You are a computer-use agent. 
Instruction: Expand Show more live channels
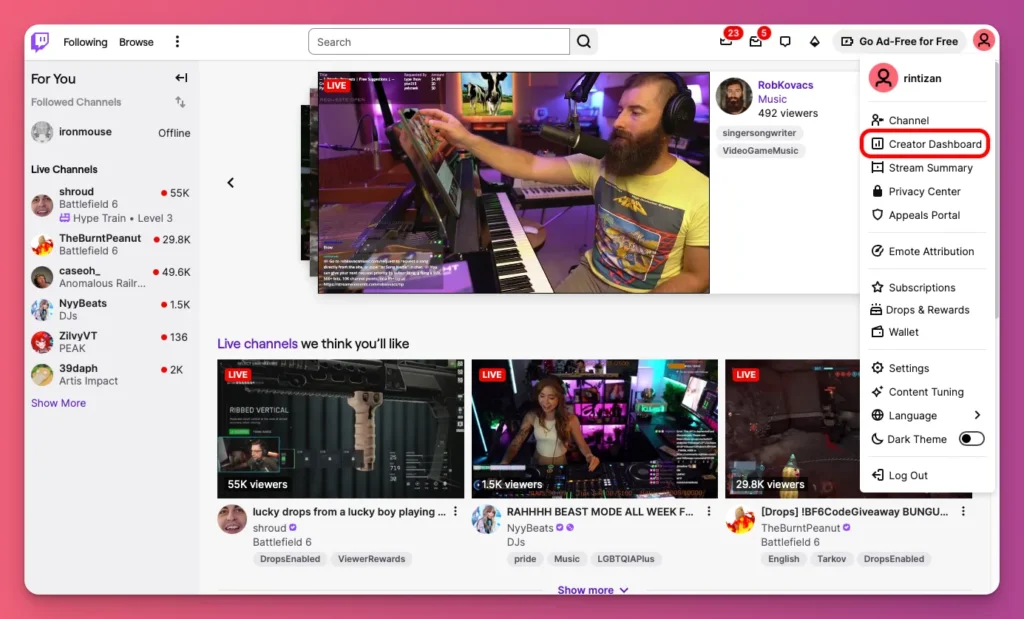(592, 590)
